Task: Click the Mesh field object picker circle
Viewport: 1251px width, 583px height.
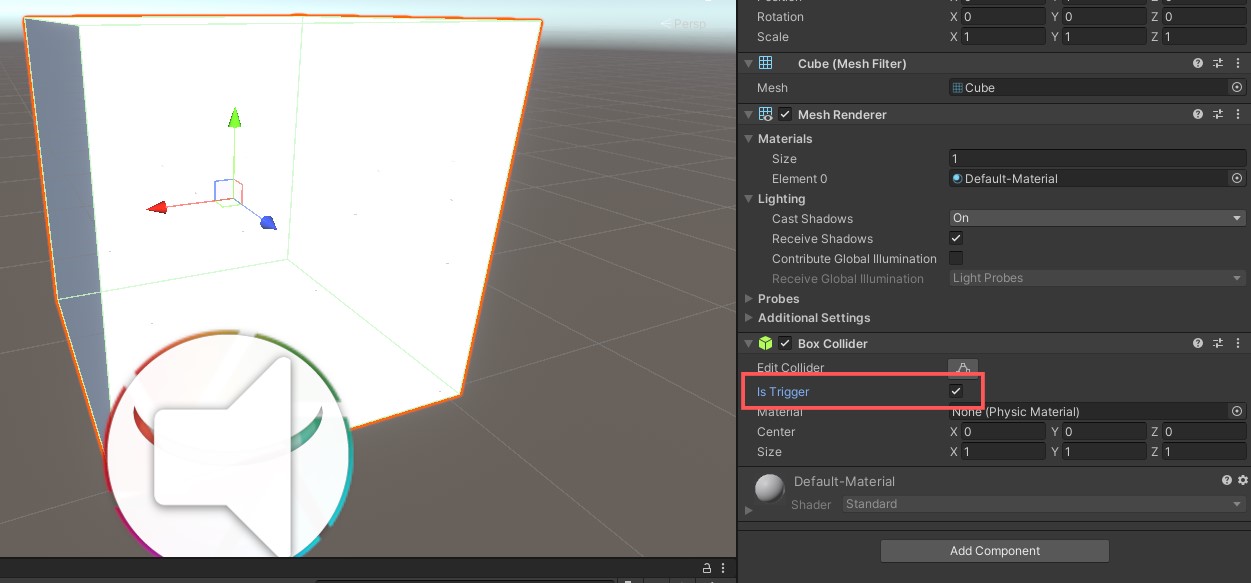Action: click(1237, 88)
